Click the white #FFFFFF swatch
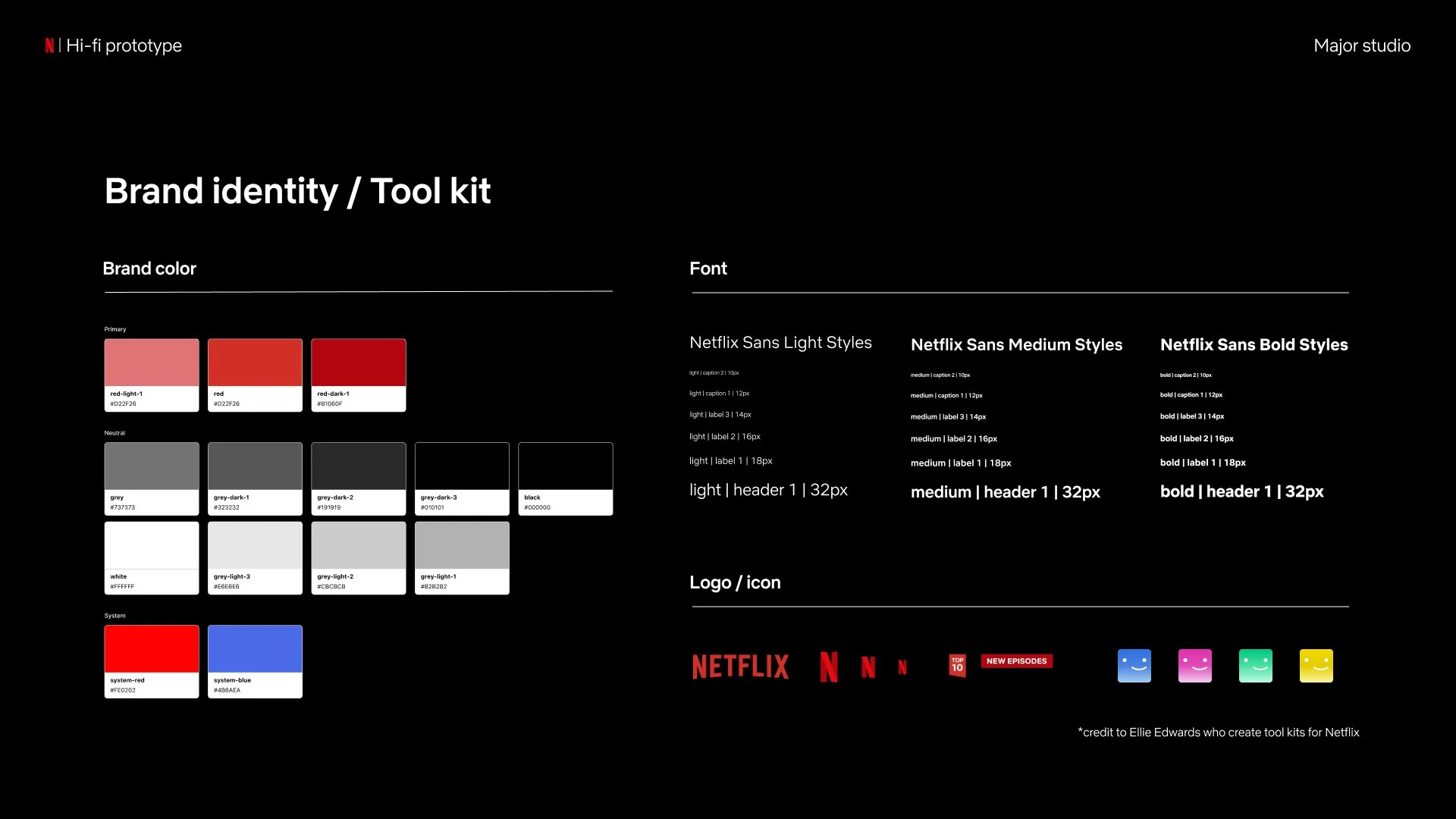The height and width of the screenshot is (819, 1456). pyautogui.click(x=152, y=557)
